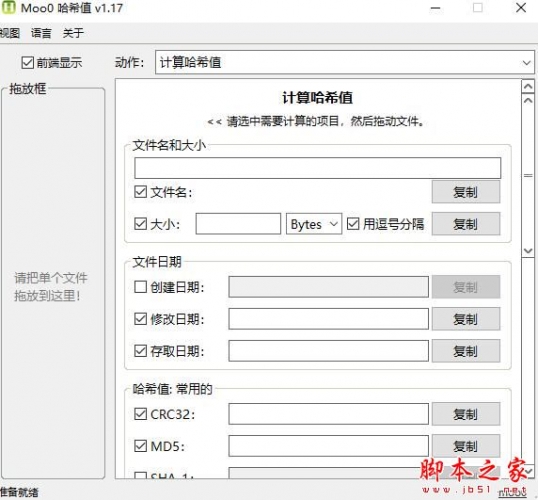This screenshot has height=500, width=538.
Task: Minimize the Moo0 window
Action: (x=435, y=8)
